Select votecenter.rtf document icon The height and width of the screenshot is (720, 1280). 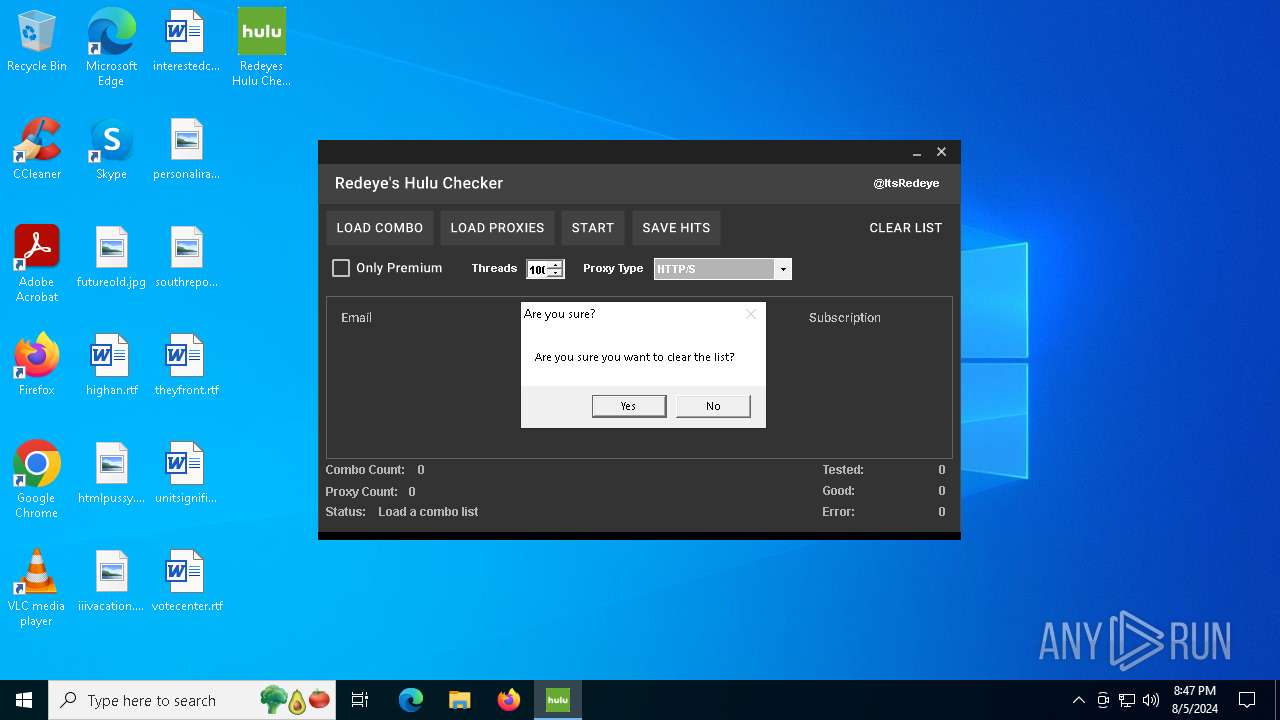pyautogui.click(x=186, y=582)
